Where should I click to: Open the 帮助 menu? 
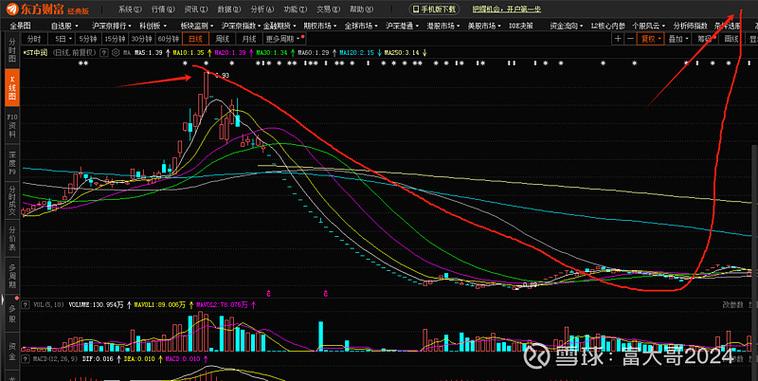361,9
